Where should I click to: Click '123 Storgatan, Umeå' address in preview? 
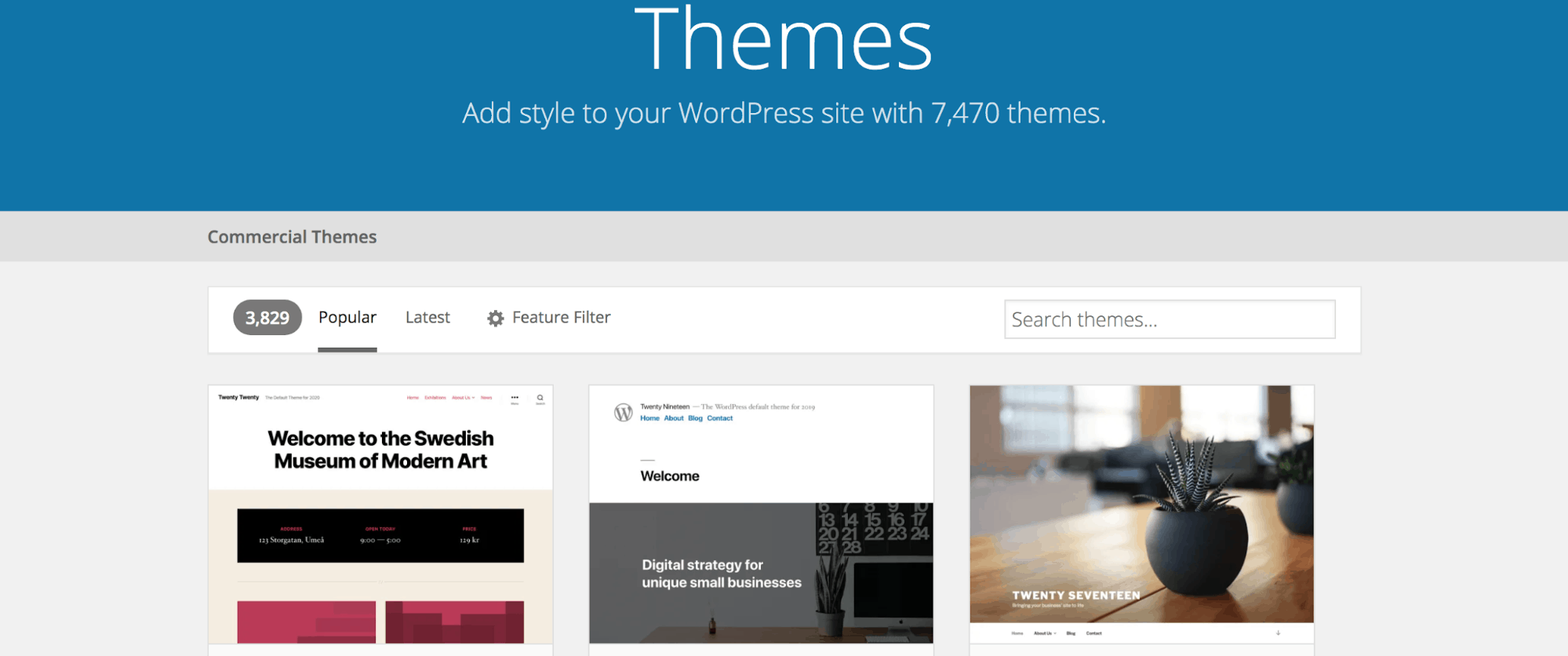[291, 540]
